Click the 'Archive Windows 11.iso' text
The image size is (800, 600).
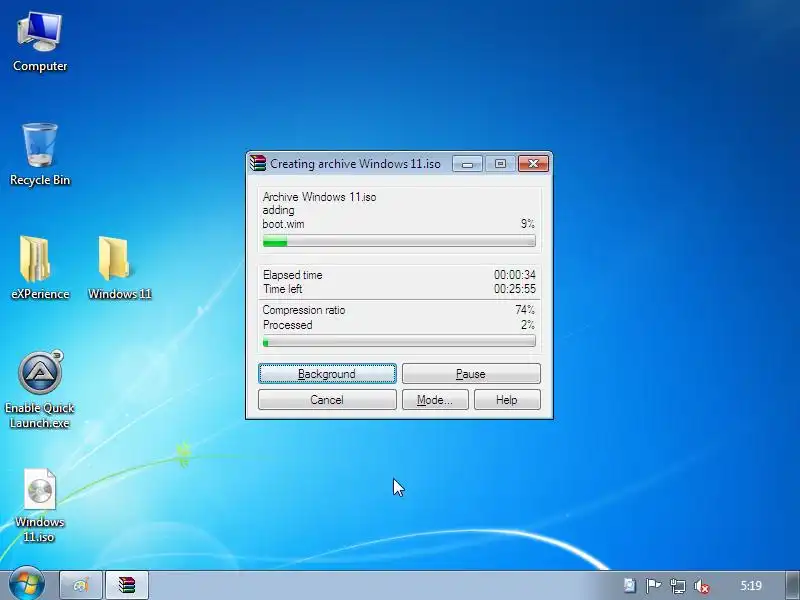[319, 197]
